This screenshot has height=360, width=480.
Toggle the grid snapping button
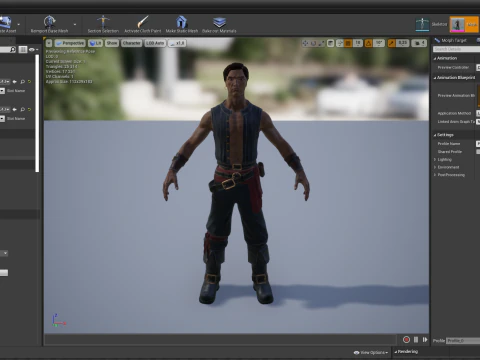click(348, 43)
